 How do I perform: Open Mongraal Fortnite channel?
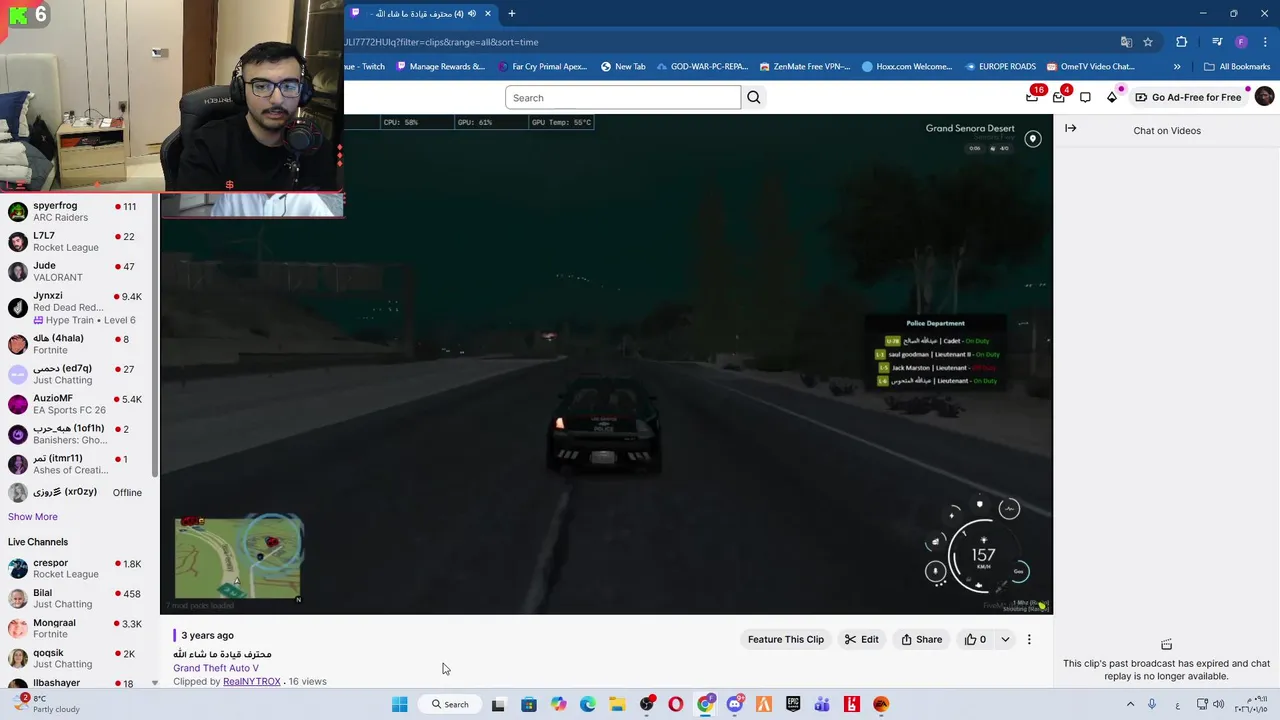78,628
